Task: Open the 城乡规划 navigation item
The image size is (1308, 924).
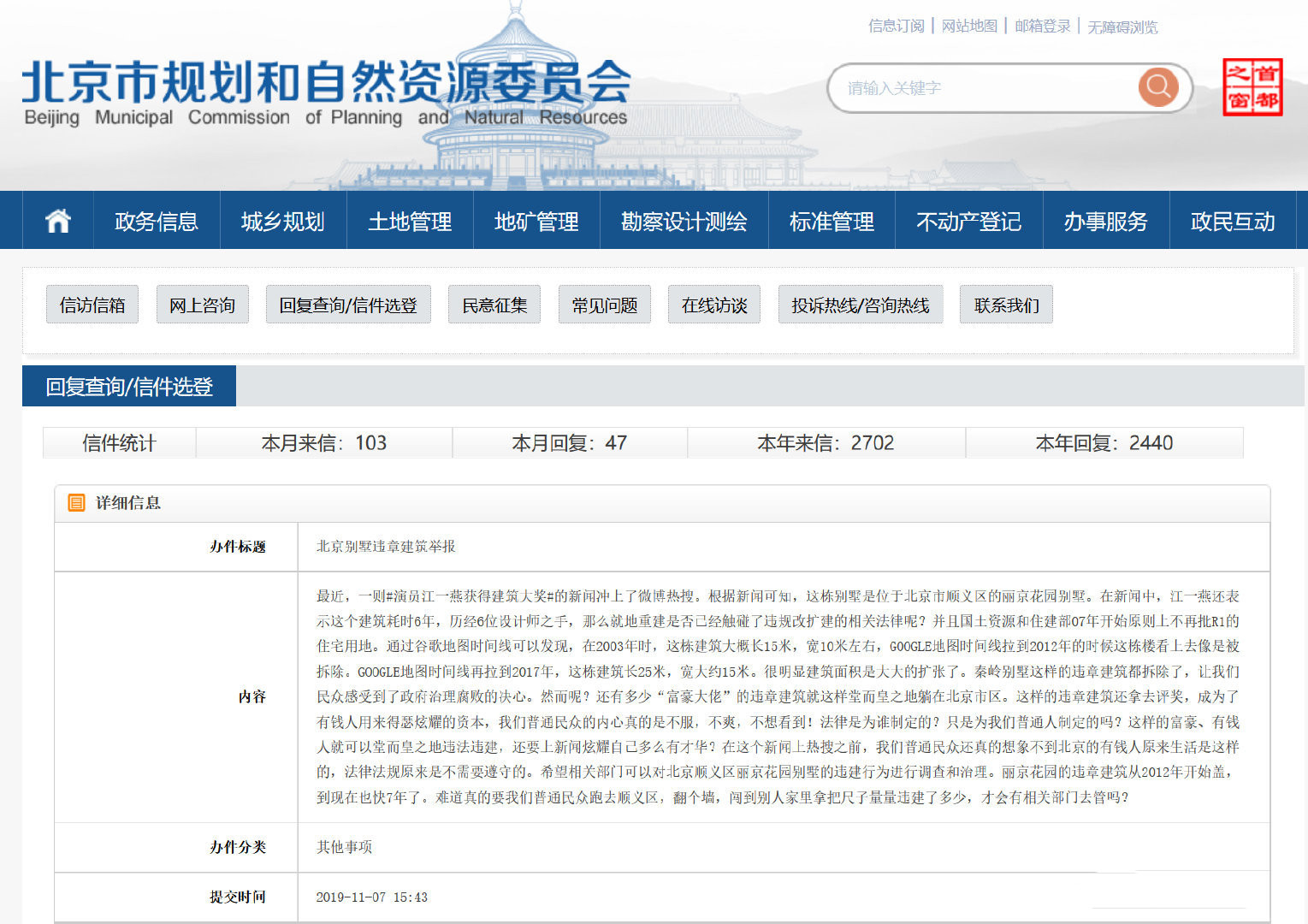Action: pyautogui.click(x=283, y=222)
